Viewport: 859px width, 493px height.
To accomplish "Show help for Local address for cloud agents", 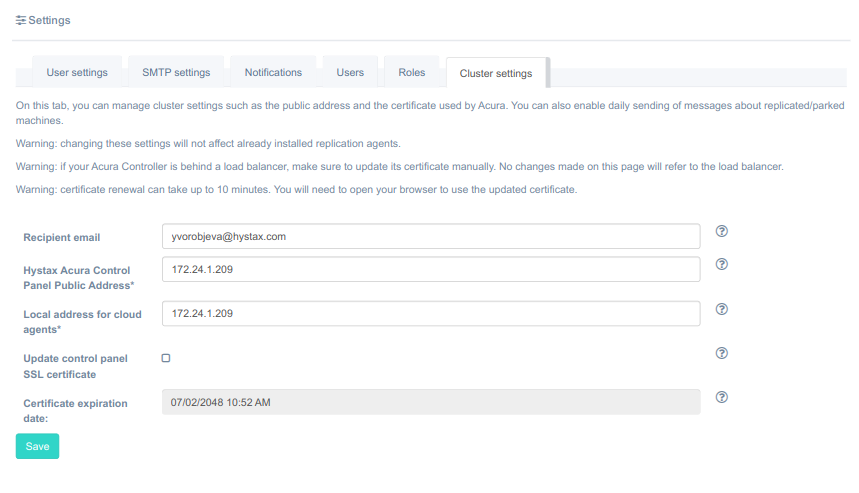I will (x=722, y=309).
